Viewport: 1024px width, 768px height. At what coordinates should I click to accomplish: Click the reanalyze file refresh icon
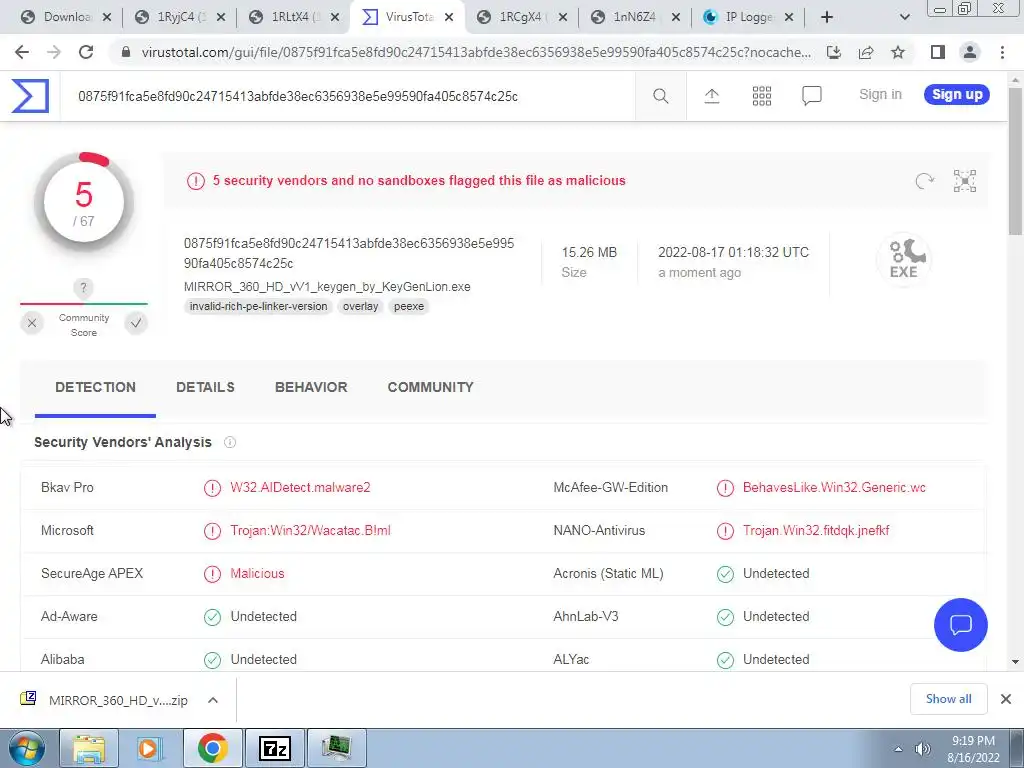click(x=924, y=181)
